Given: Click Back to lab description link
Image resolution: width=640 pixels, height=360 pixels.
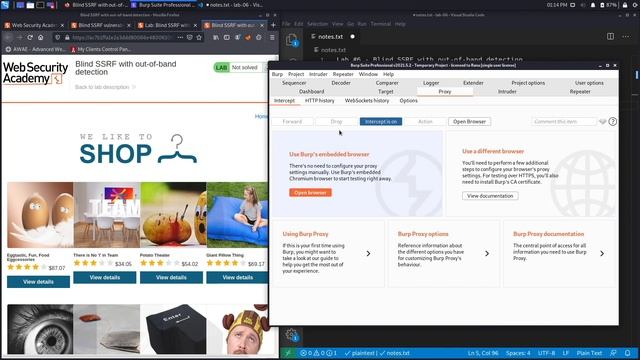Looking at the screenshot, I should click(105, 87).
